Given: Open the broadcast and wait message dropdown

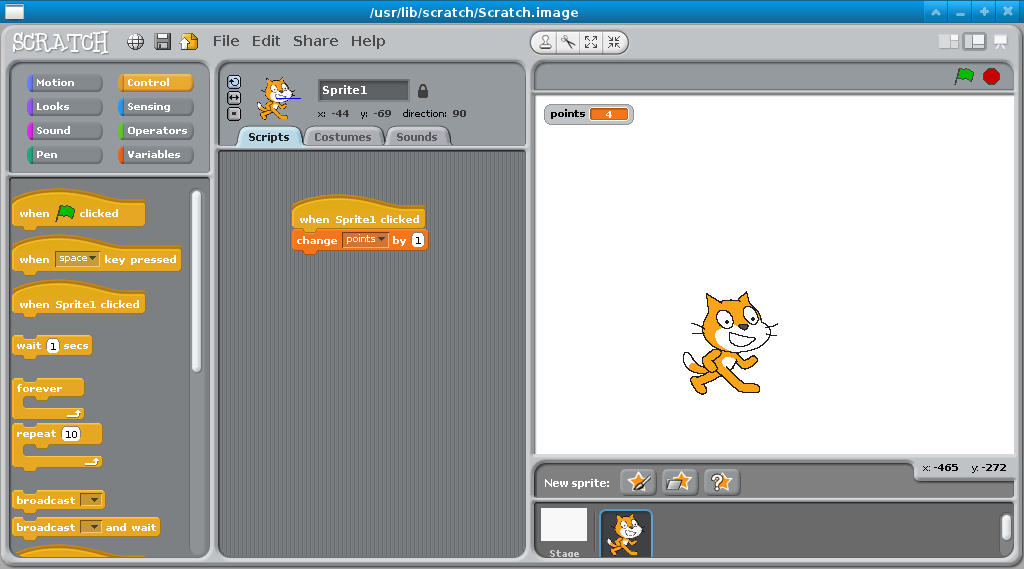Looking at the screenshot, I should tap(91, 527).
